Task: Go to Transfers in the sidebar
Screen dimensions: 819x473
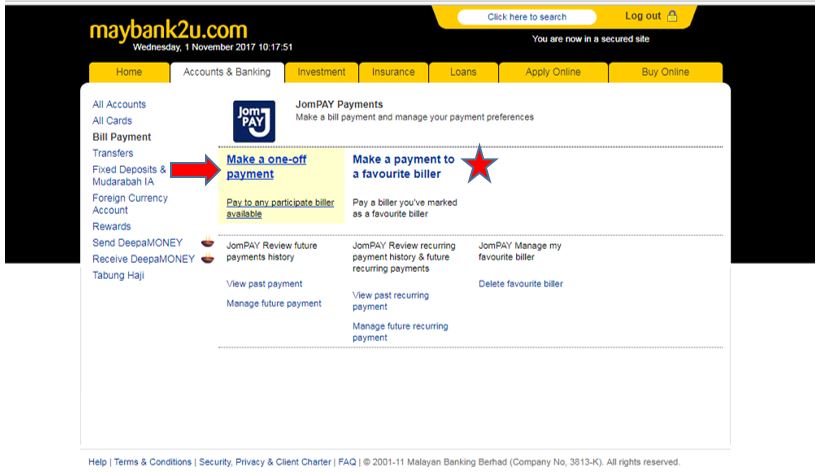Action: click(113, 153)
